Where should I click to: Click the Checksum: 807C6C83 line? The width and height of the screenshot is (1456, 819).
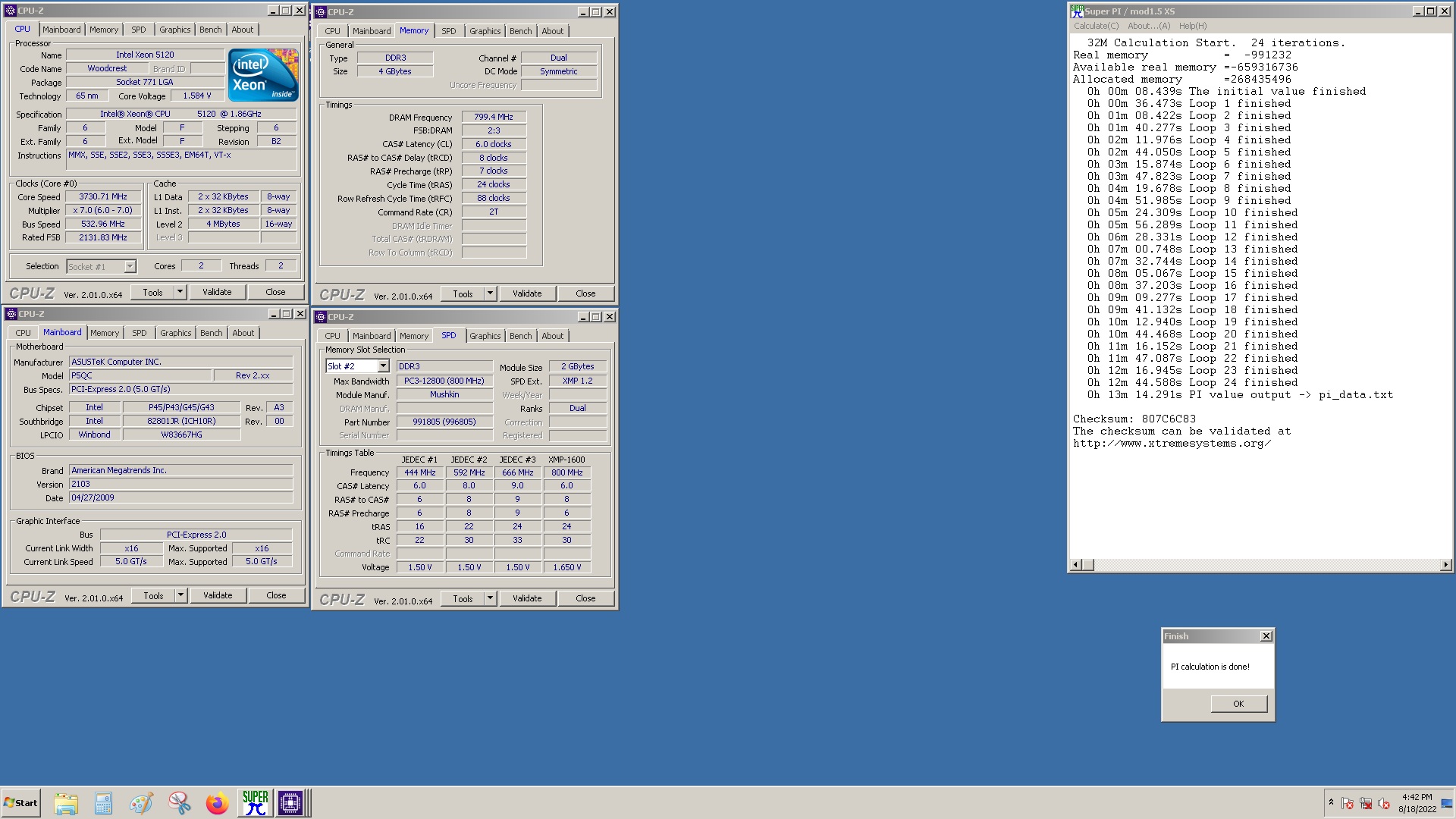(x=1134, y=419)
